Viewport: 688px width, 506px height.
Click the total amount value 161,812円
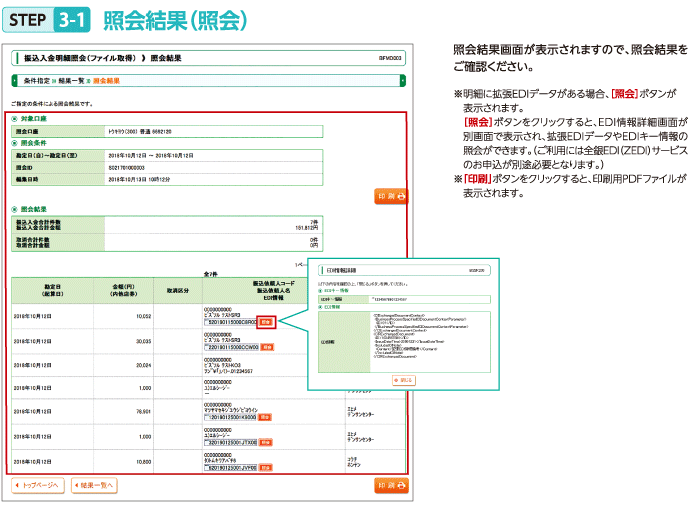(x=306, y=228)
